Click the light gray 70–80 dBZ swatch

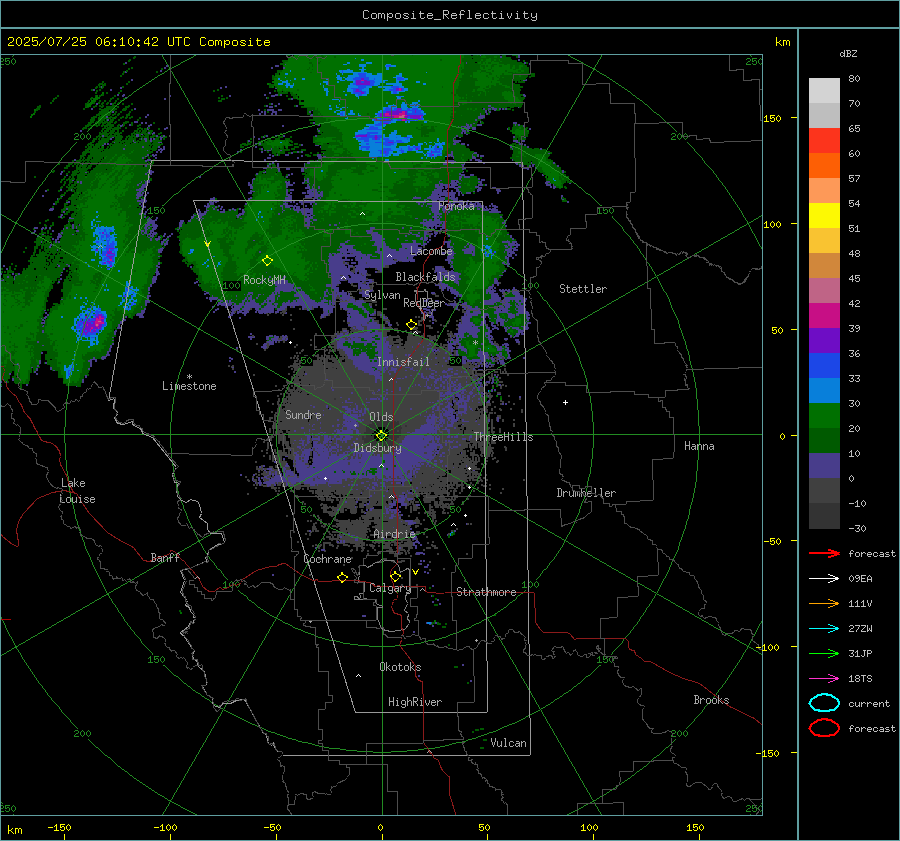coord(824,91)
